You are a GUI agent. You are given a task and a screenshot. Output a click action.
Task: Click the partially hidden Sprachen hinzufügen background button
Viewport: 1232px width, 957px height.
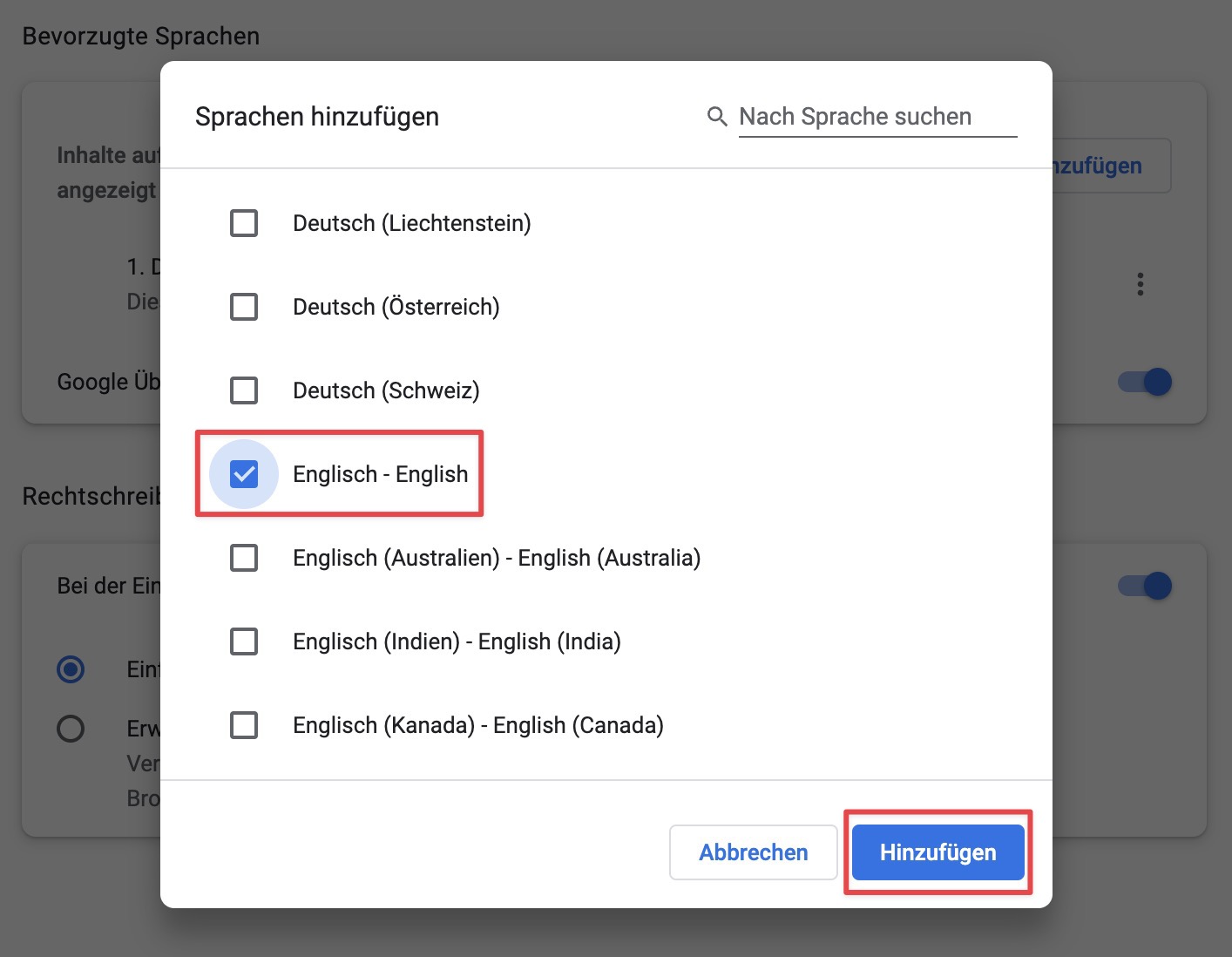(1111, 166)
